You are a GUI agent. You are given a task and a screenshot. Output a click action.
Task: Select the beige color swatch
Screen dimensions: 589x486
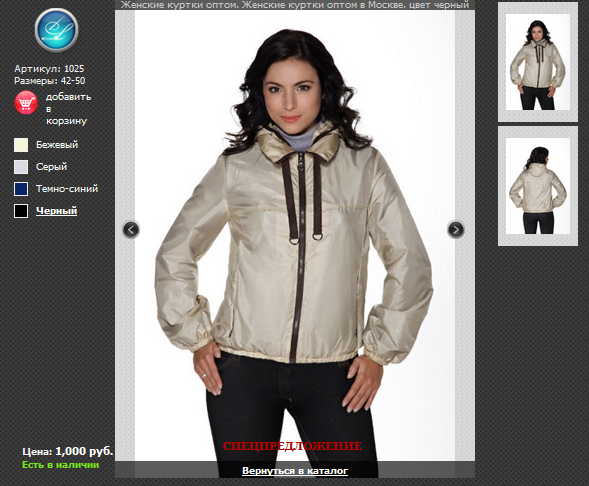click(21, 145)
